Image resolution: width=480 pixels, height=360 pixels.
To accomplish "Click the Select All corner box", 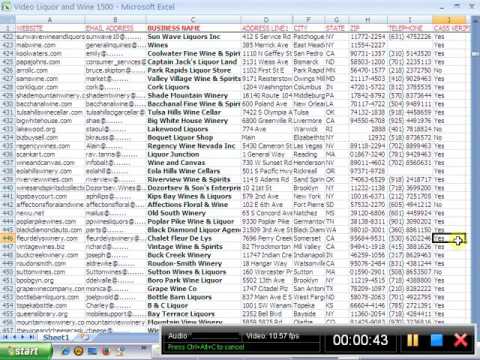I will (8, 20).
